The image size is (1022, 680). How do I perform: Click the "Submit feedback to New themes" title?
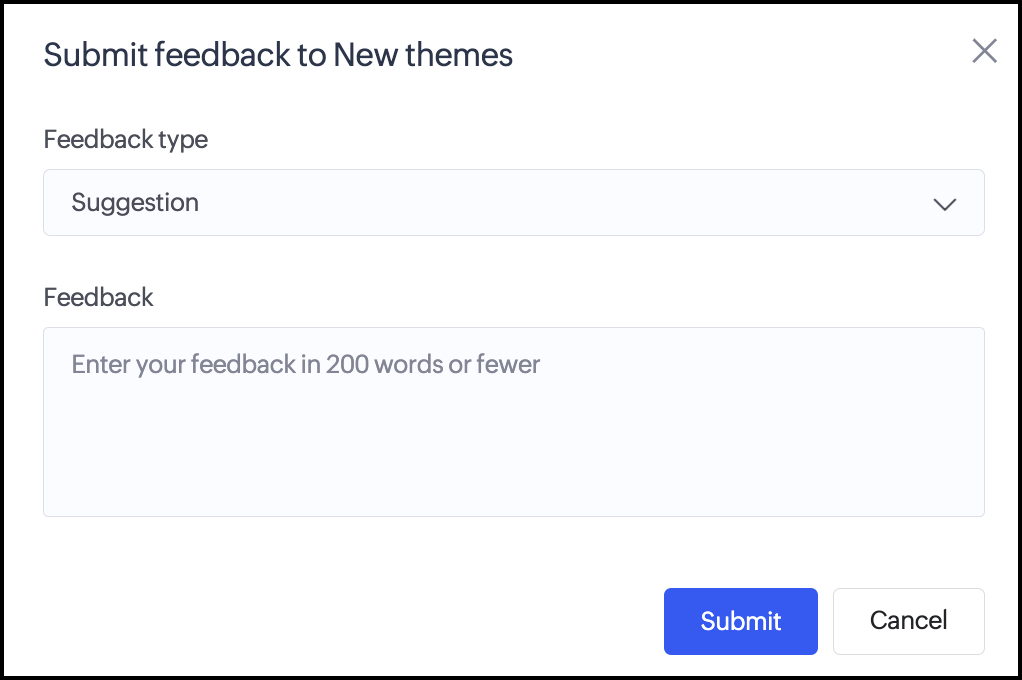278,55
